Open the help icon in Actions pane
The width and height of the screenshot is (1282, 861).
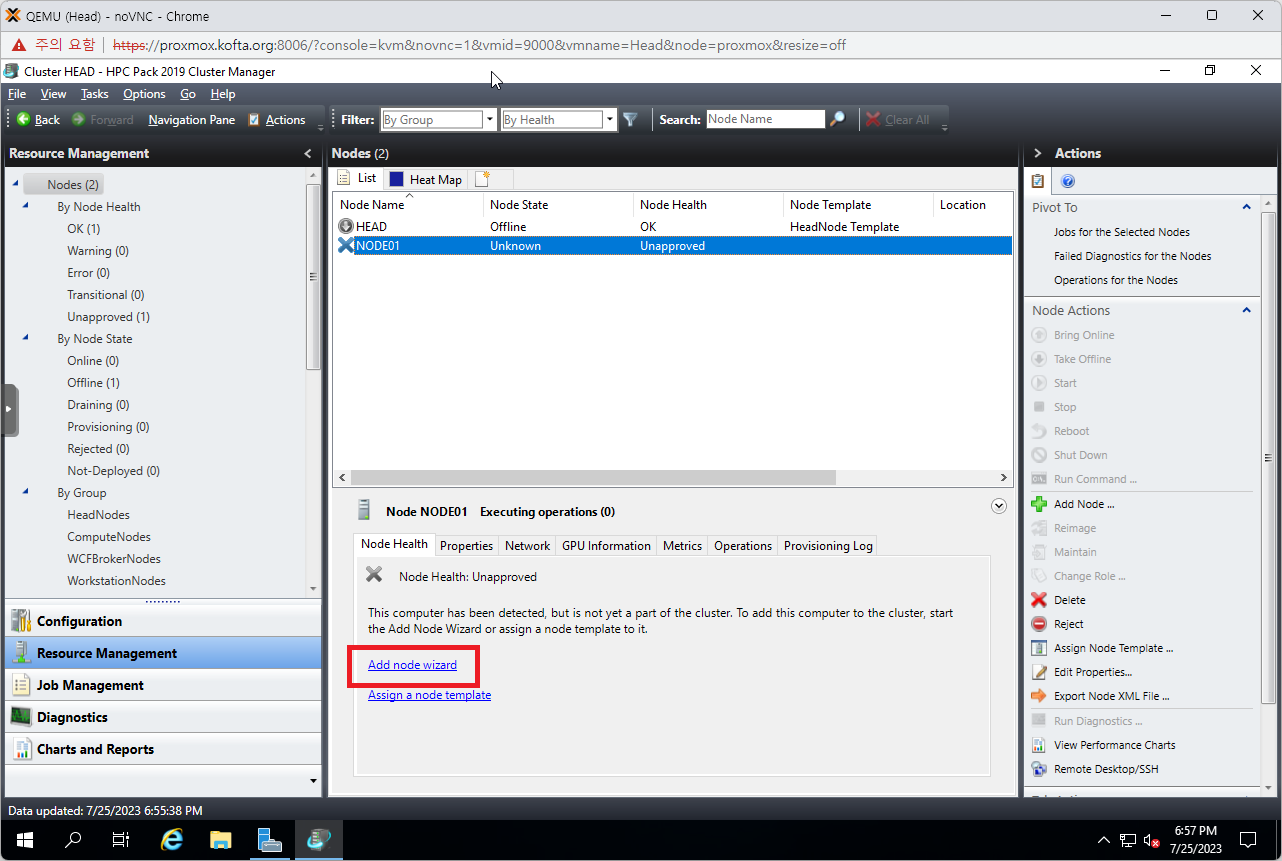click(1067, 181)
